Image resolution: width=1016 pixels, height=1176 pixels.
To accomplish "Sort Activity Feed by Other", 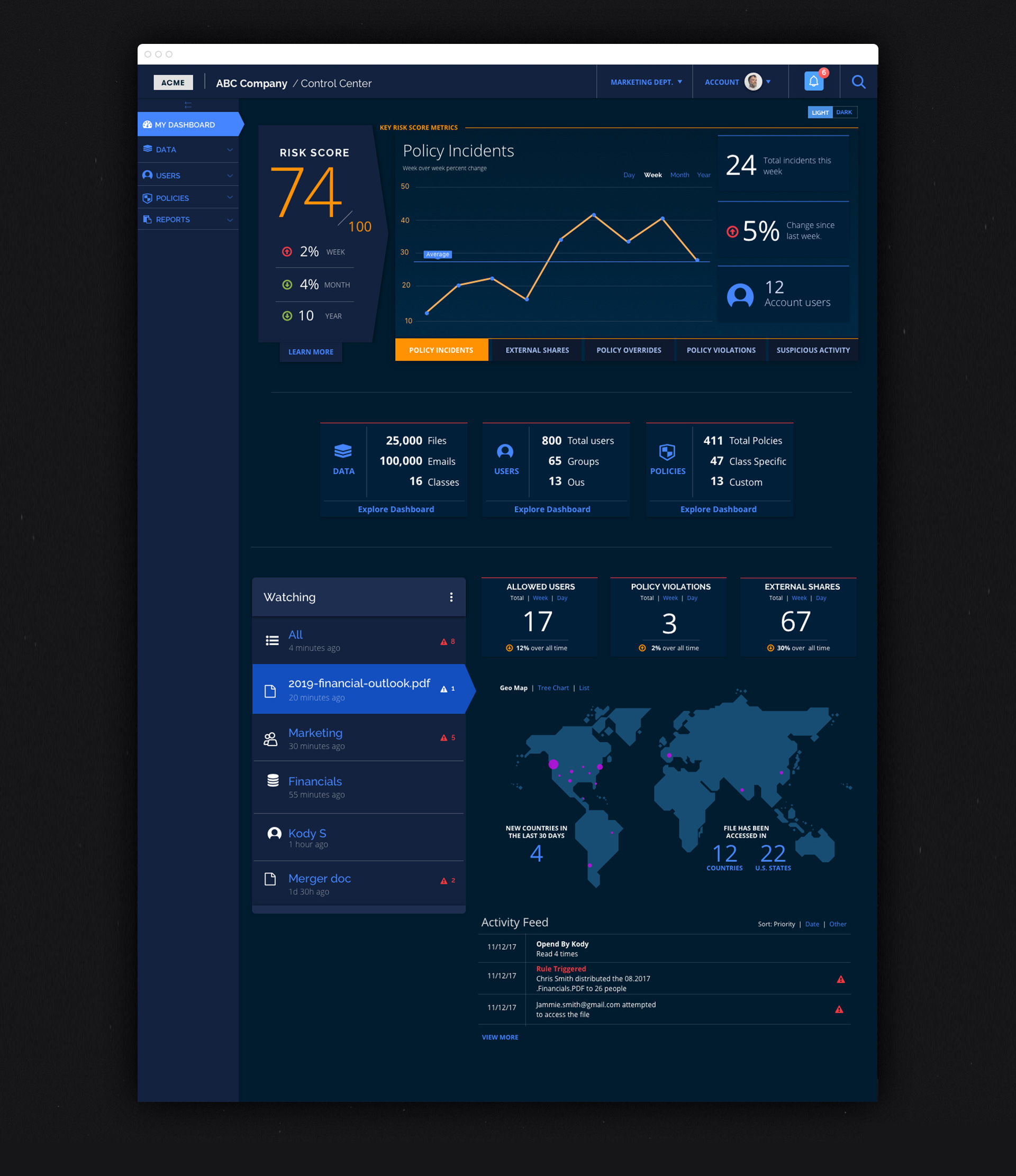I will click(x=837, y=924).
